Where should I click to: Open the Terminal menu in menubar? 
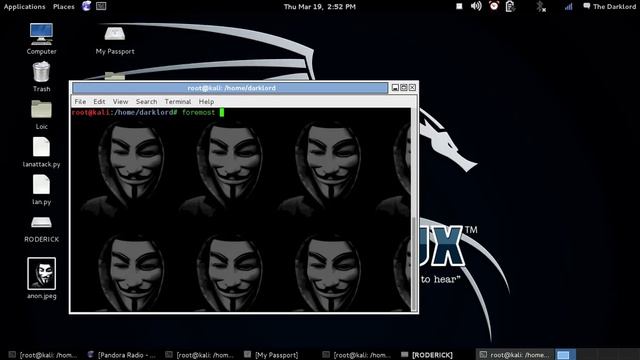(x=178, y=102)
